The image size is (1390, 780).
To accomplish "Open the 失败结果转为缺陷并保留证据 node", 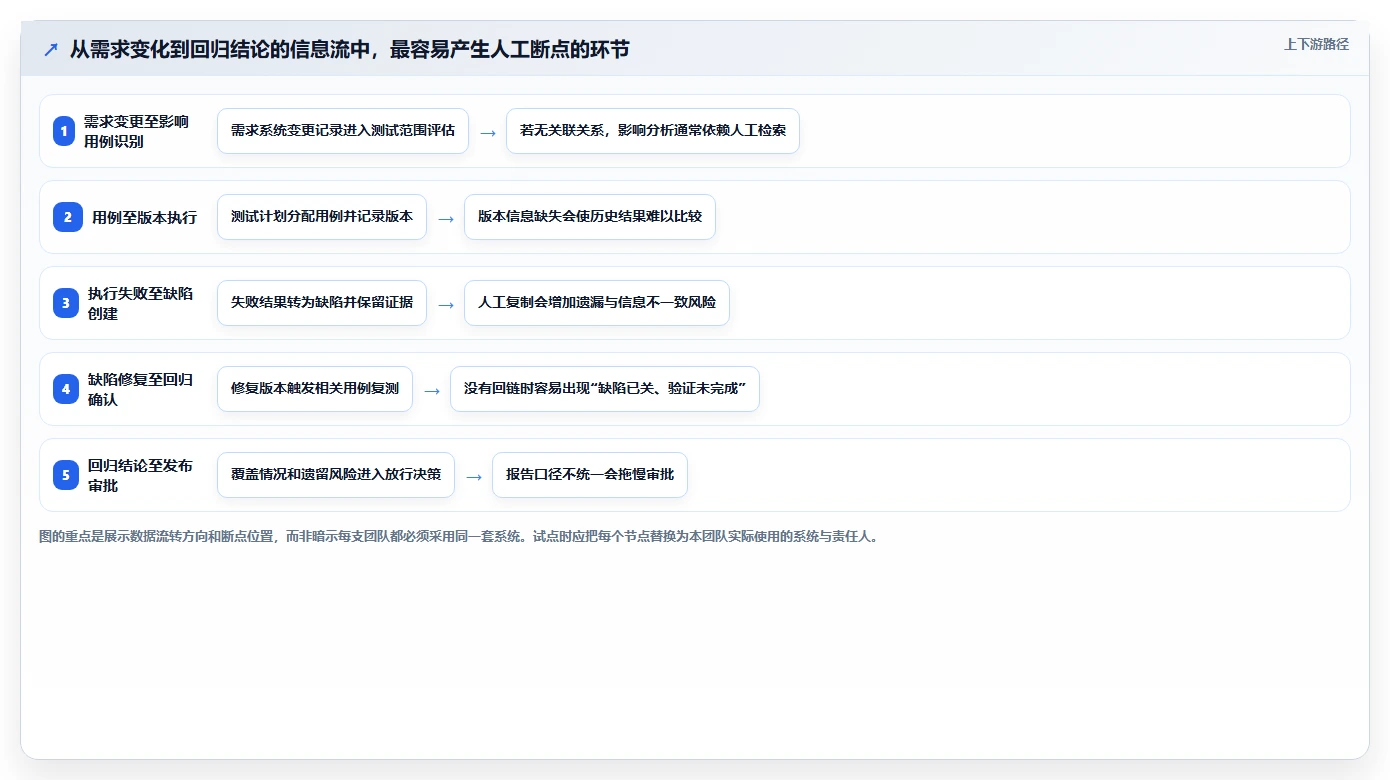I will pos(322,303).
